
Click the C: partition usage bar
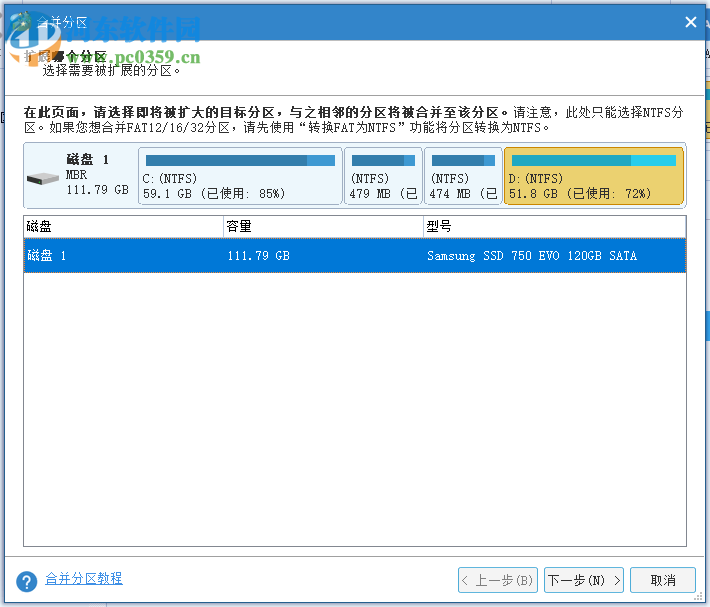pos(240,161)
